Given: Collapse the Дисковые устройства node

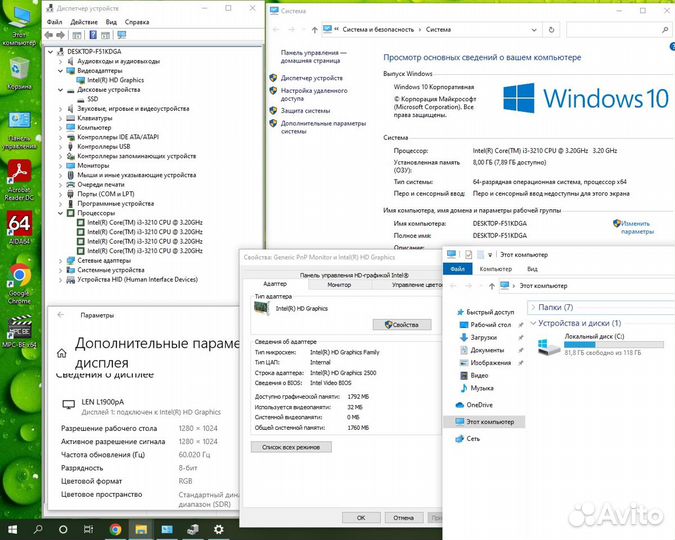Looking at the screenshot, I should 60,90.
